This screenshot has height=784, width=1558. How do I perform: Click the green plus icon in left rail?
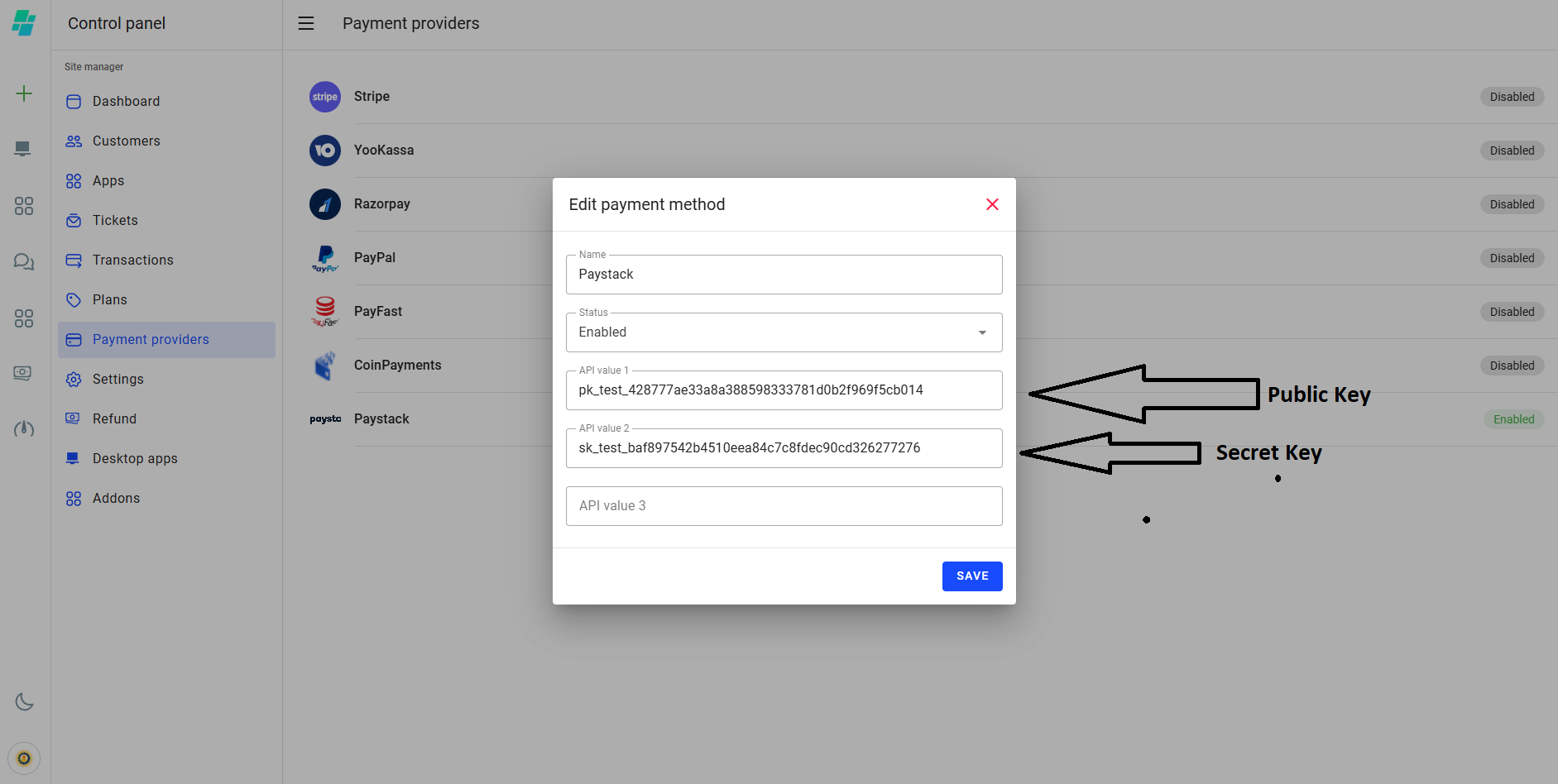pos(24,93)
